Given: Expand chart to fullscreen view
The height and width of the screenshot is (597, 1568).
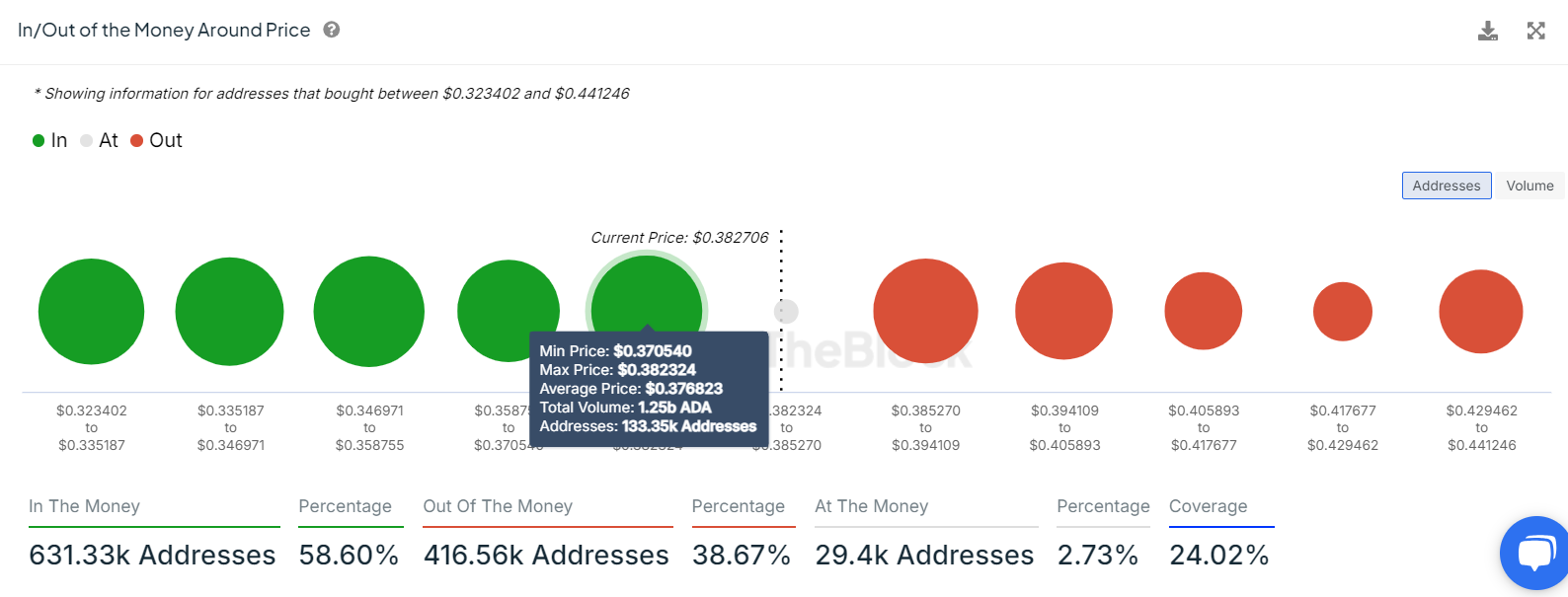Looking at the screenshot, I should pyautogui.click(x=1536, y=31).
